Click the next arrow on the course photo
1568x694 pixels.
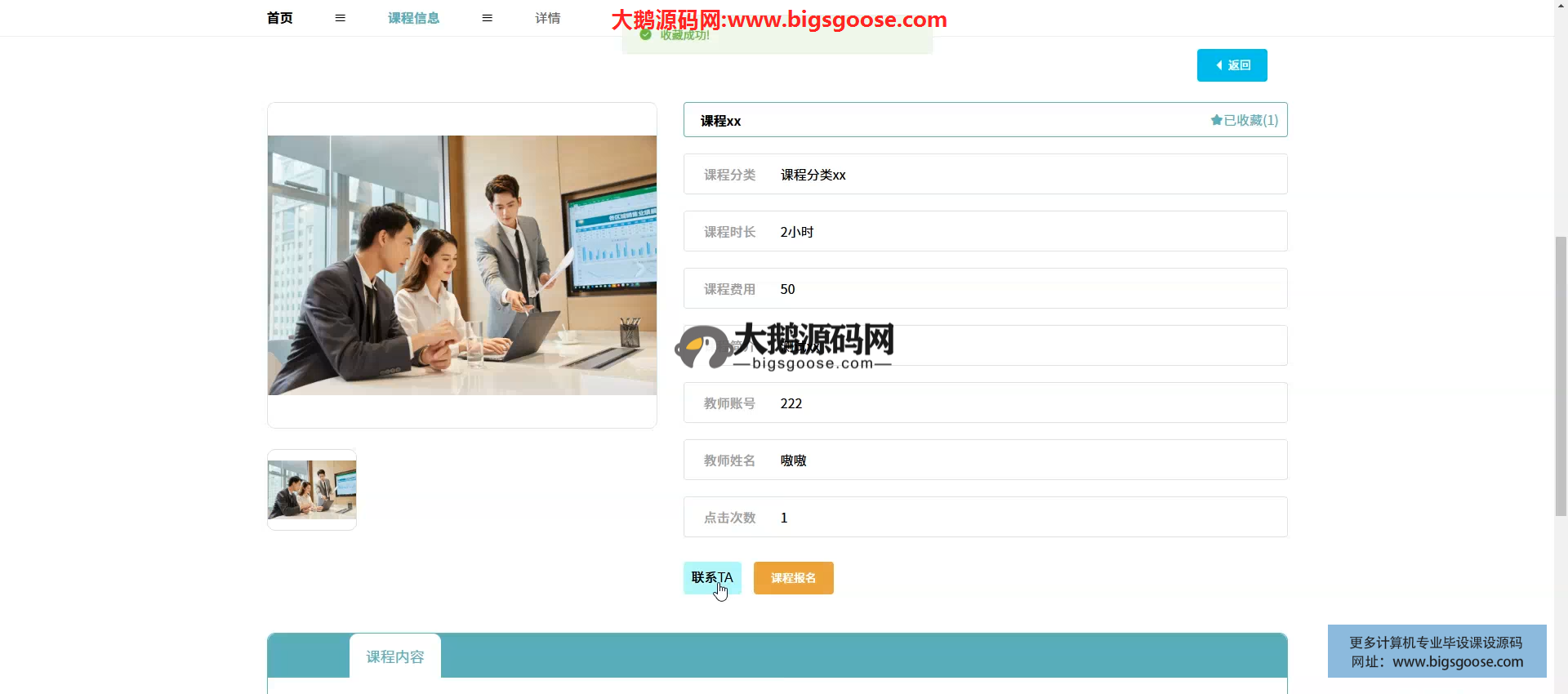point(639,269)
